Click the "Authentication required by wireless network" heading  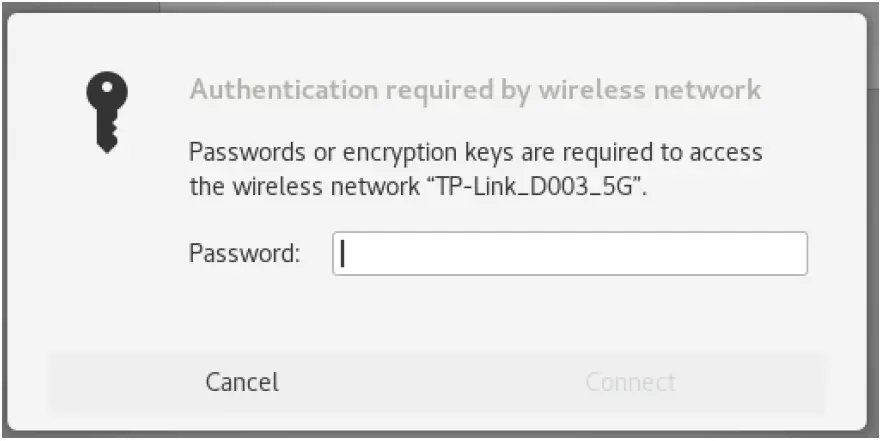pyautogui.click(x=475, y=90)
